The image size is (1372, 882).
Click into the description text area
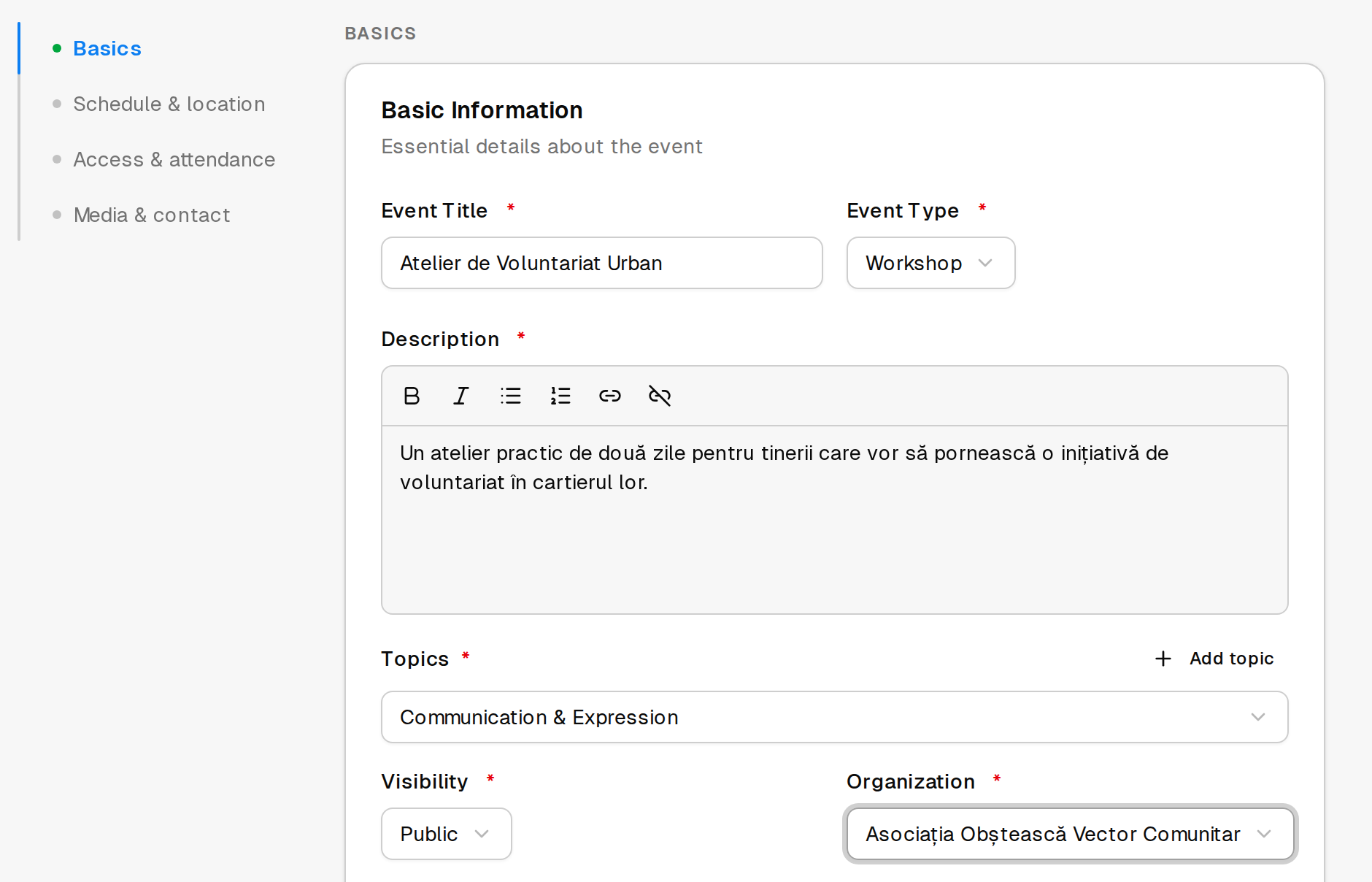834,519
